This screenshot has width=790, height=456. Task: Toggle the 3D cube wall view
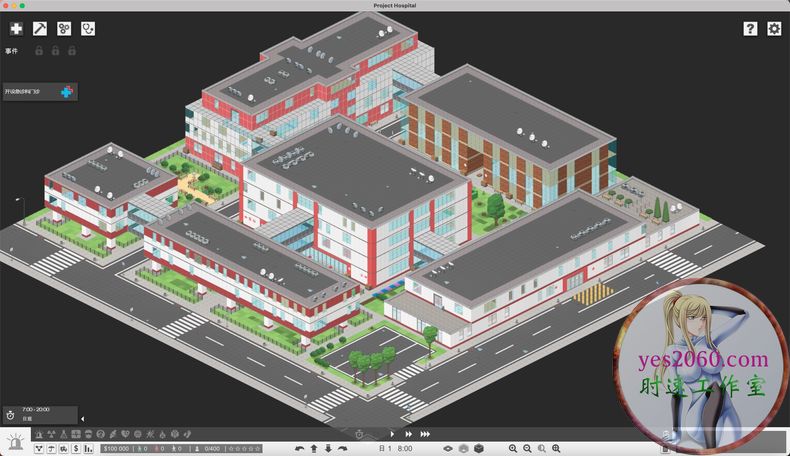point(479,448)
